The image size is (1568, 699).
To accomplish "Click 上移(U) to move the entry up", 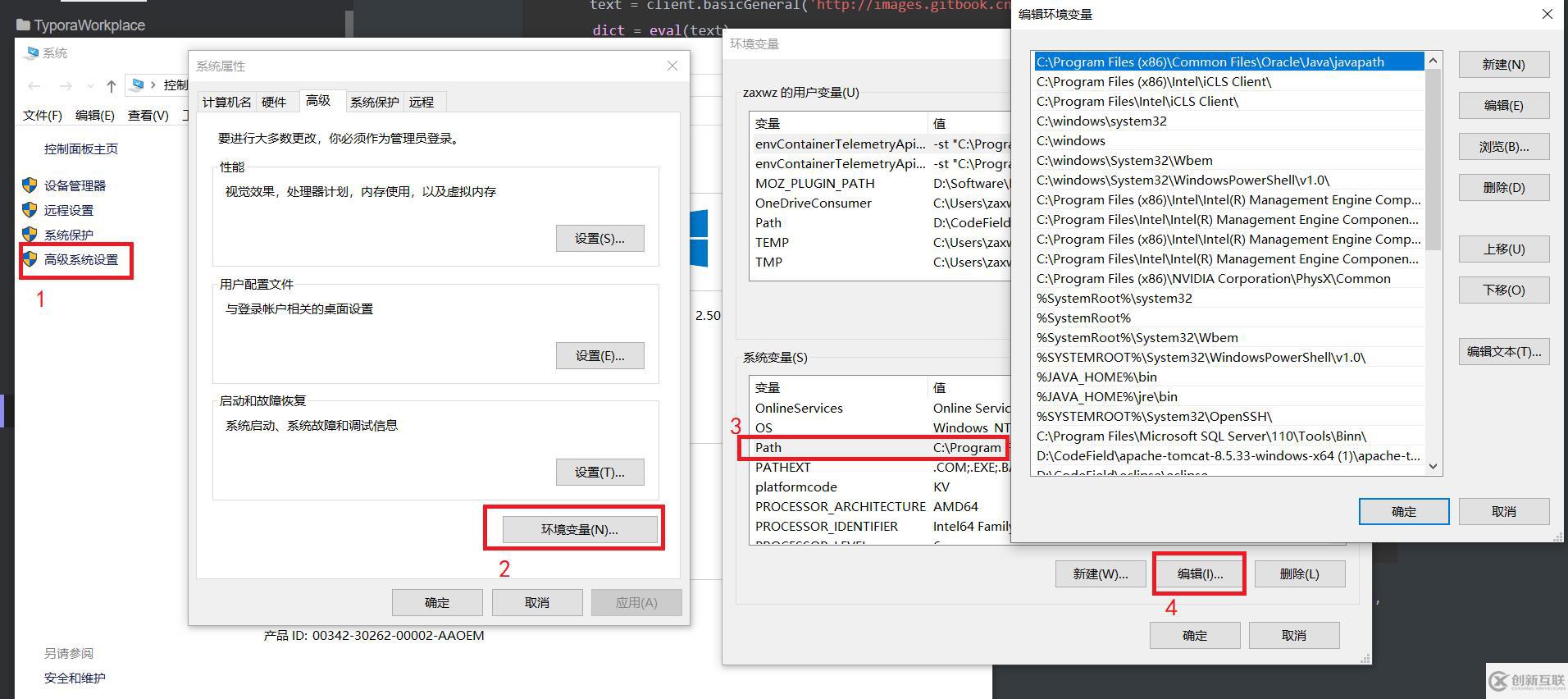I will point(1504,249).
